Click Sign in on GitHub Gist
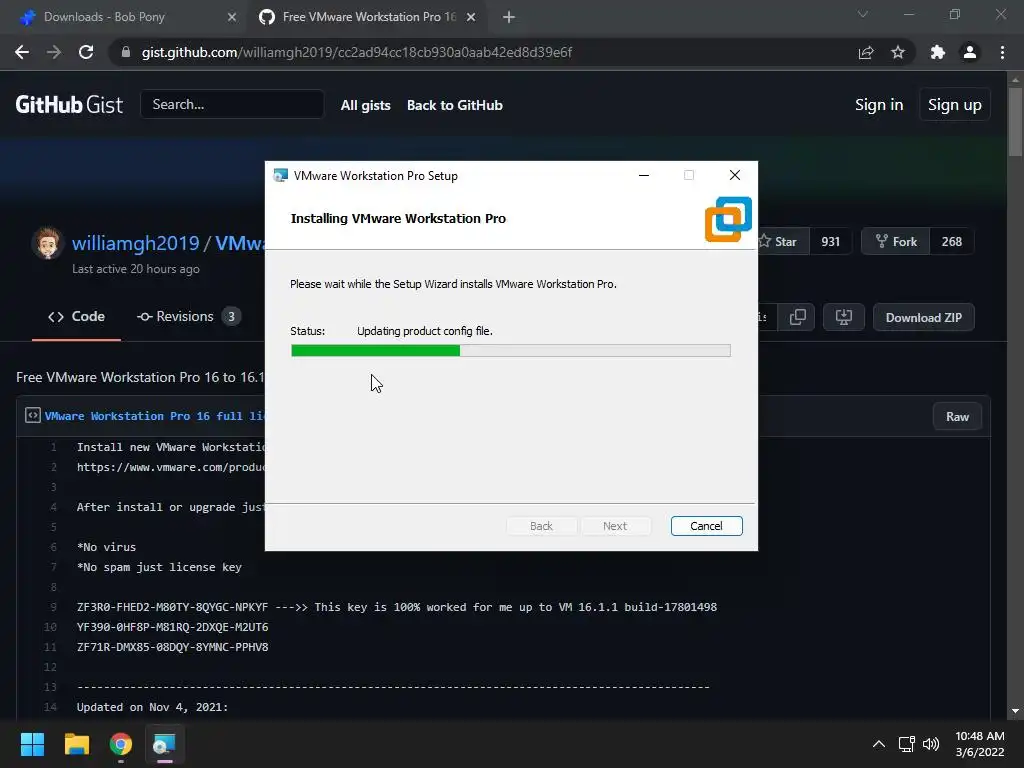The width and height of the screenshot is (1024, 768). point(879,104)
